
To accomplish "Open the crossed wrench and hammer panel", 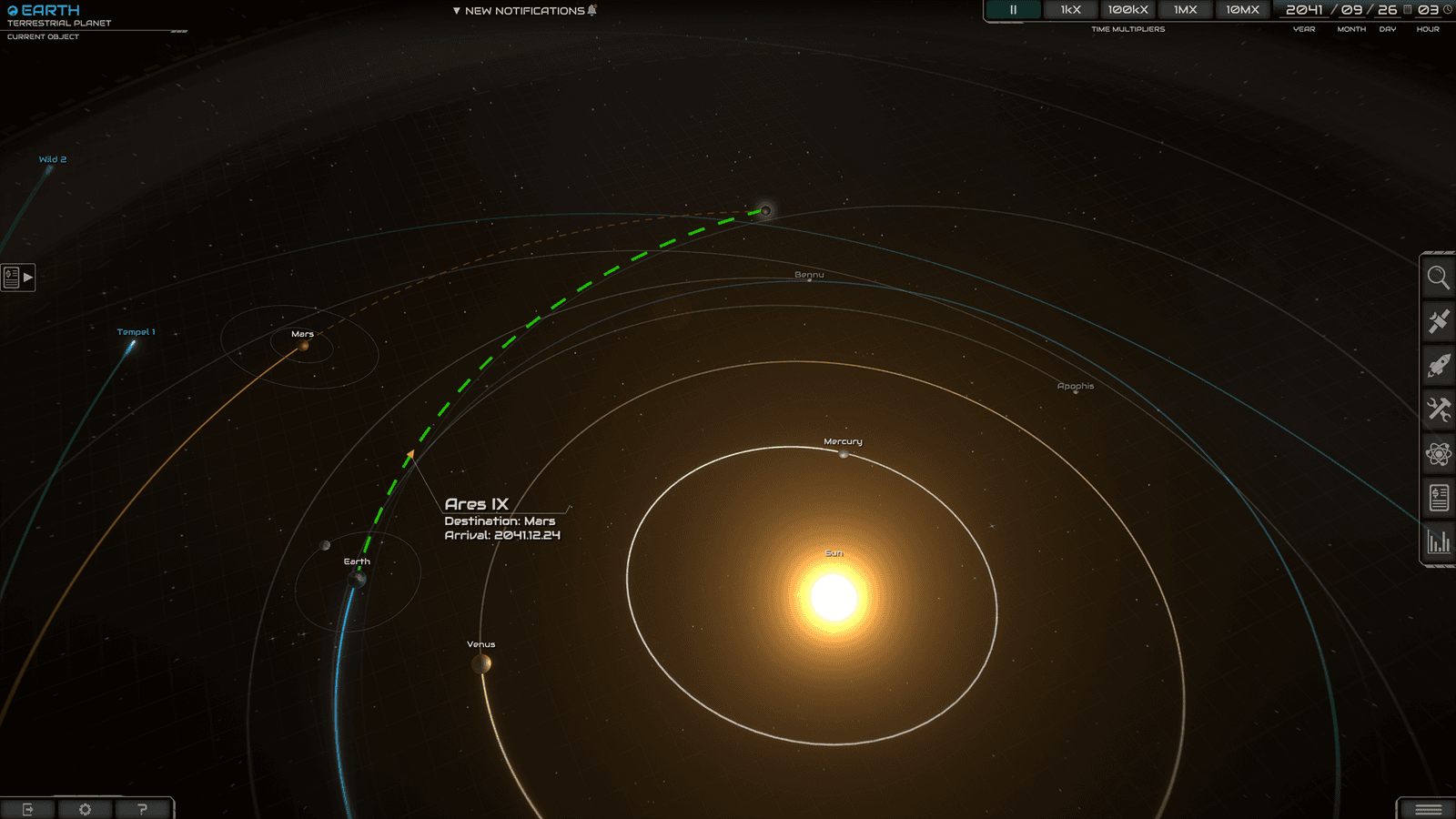I will (x=1438, y=409).
